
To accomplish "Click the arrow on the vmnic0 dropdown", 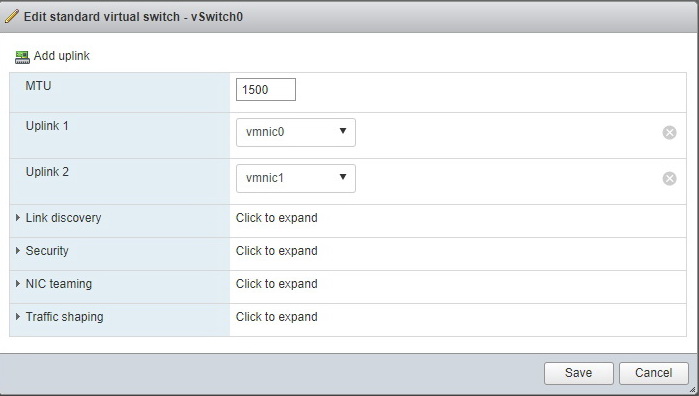I will 342,131.
